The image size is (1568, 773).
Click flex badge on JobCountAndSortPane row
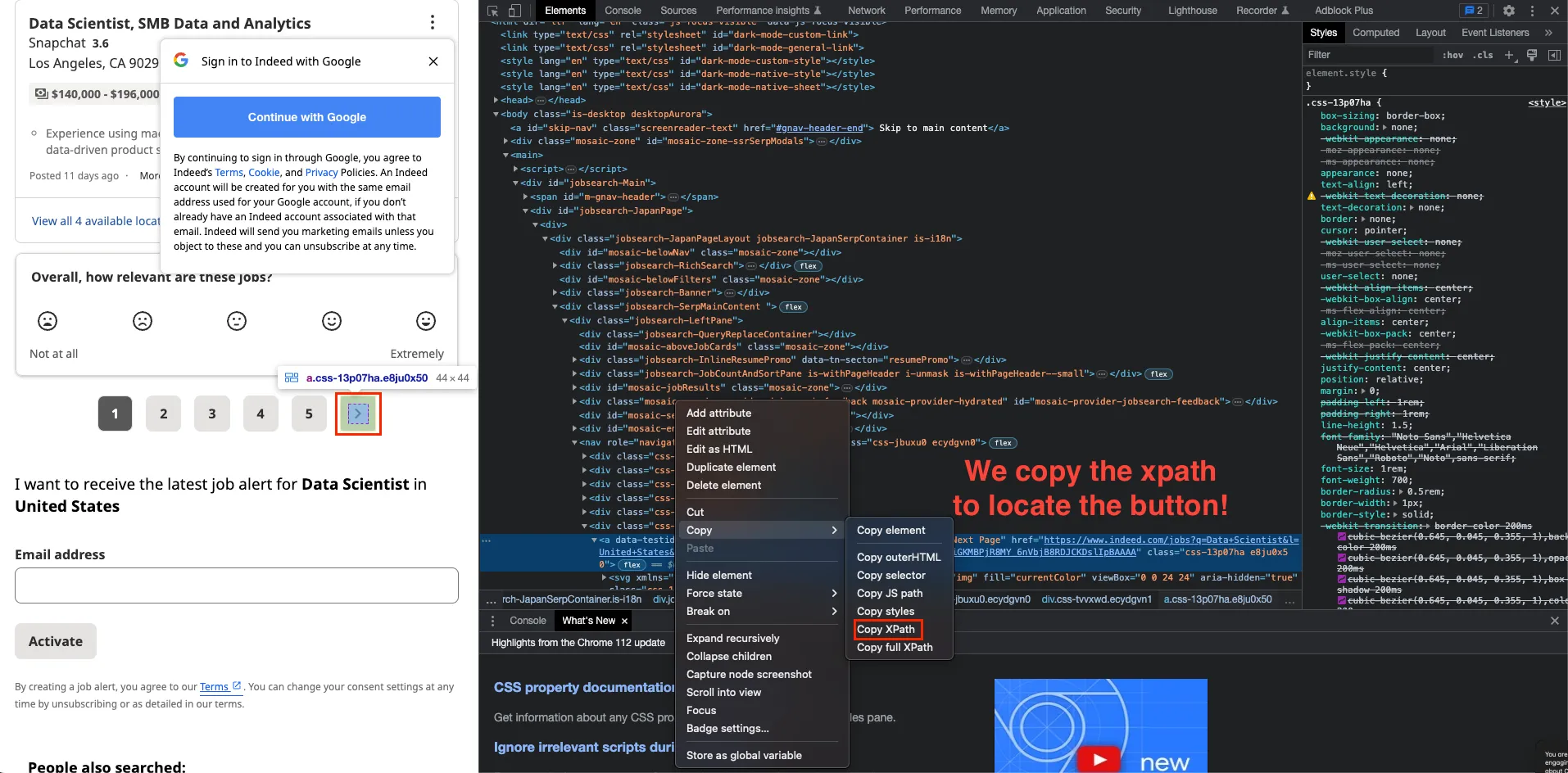[1159, 374]
